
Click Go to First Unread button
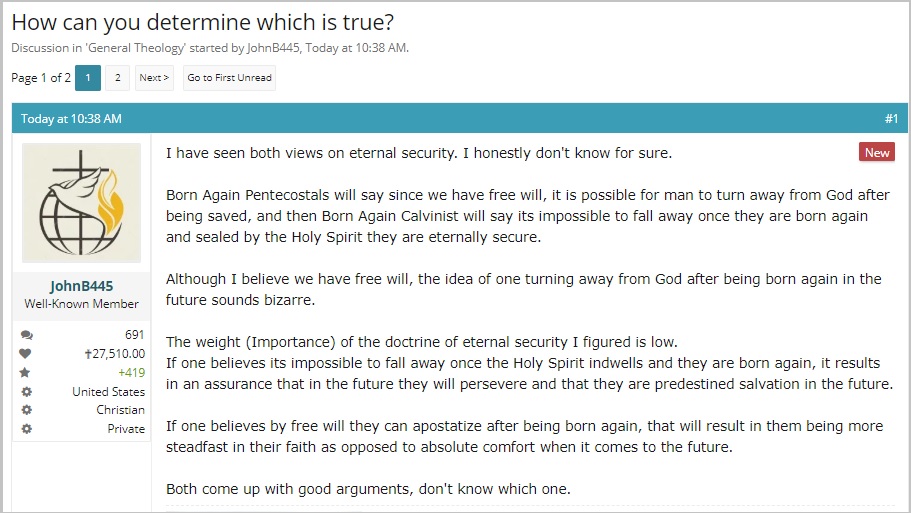point(229,78)
